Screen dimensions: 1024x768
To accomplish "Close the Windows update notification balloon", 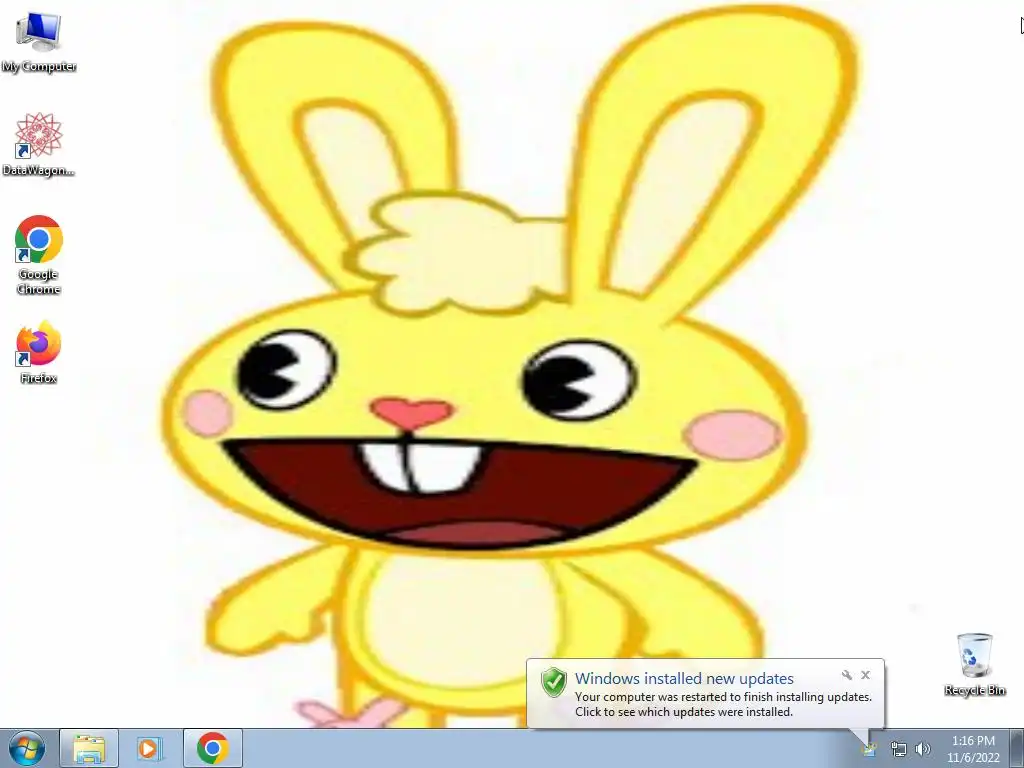I will [865, 675].
